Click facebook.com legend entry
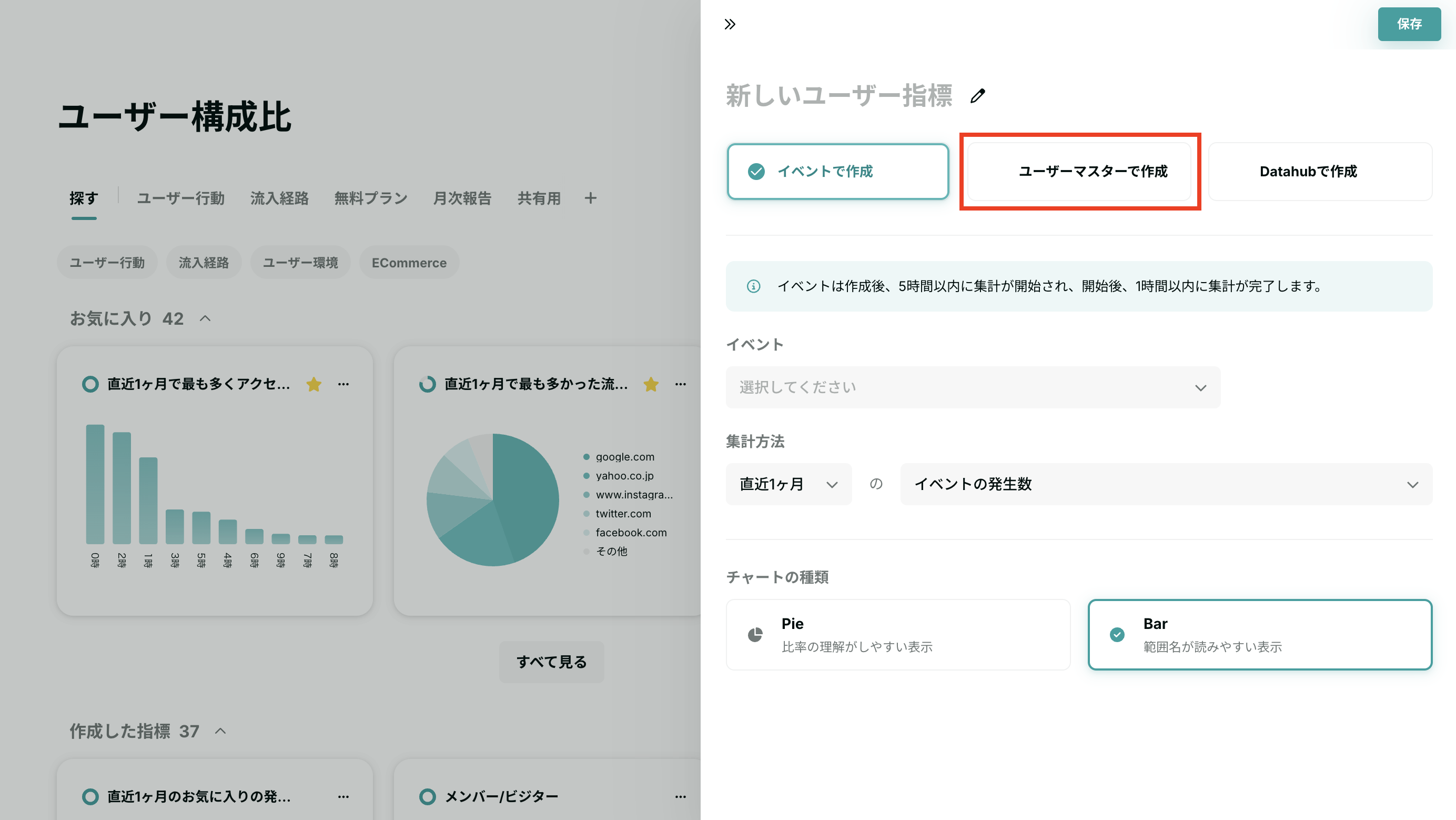1456x820 pixels. [625, 533]
